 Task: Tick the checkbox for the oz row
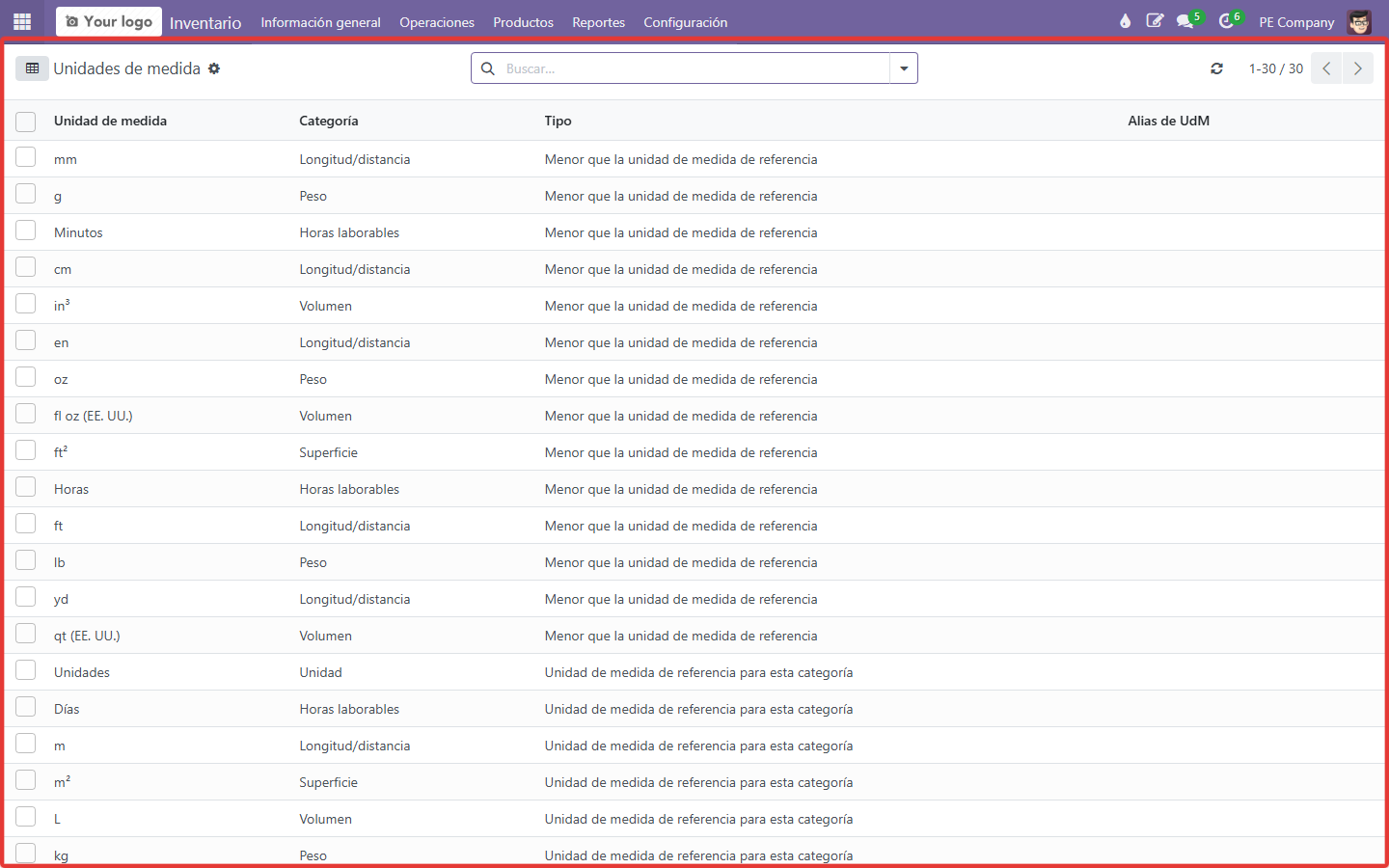pyautogui.click(x=26, y=377)
